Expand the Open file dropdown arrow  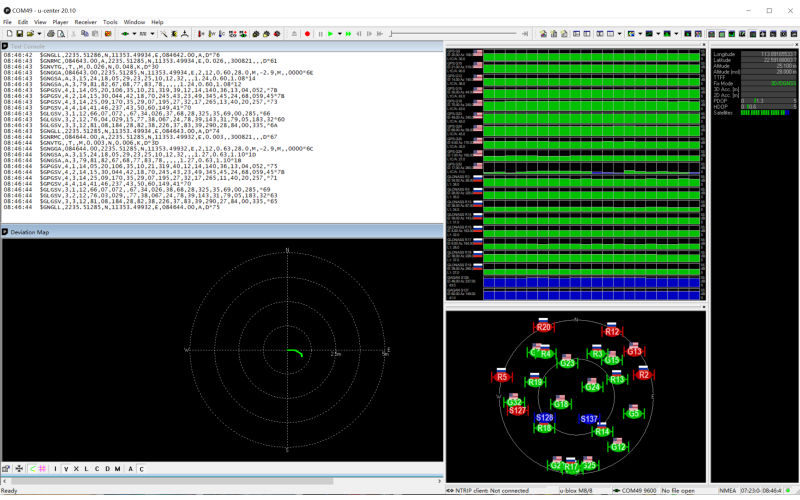(x=39, y=34)
